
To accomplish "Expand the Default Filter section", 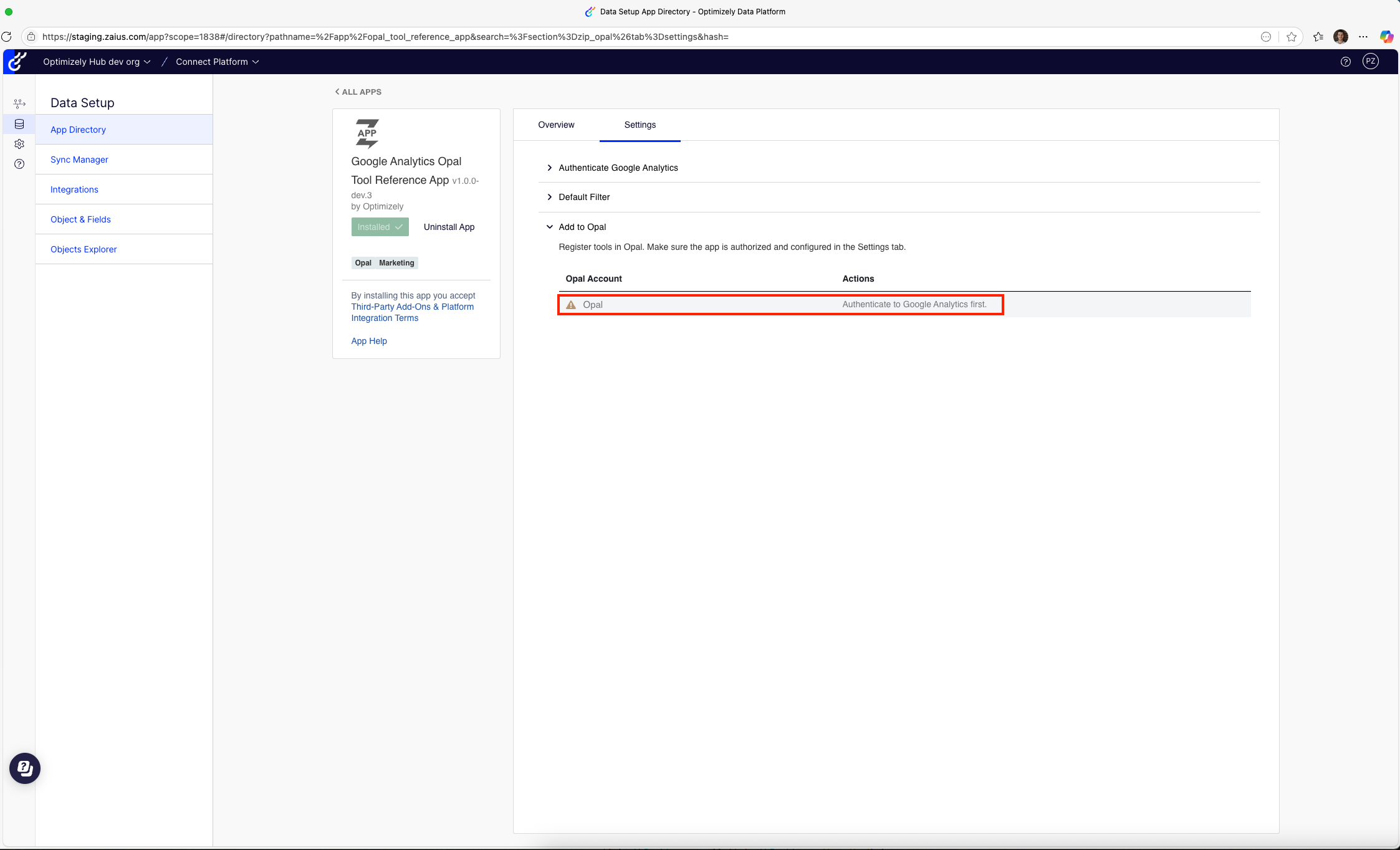I will (x=583, y=197).
